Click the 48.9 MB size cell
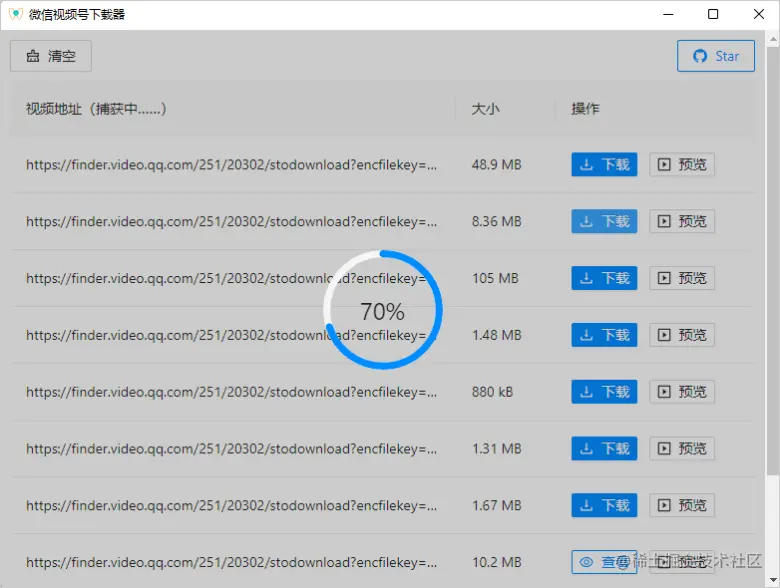Screen dimensions: 780x588 pos(496,165)
